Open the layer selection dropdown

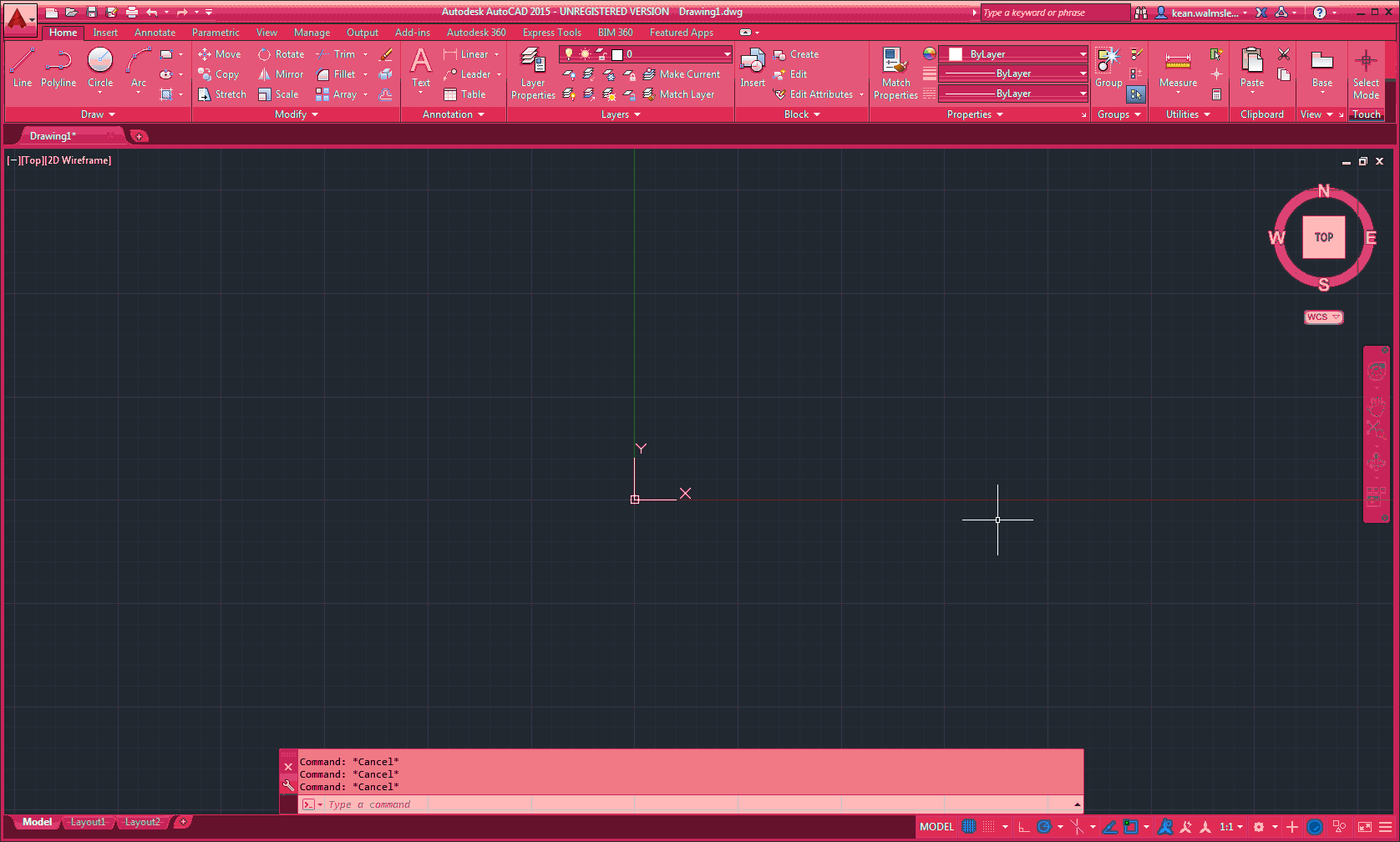pos(645,54)
